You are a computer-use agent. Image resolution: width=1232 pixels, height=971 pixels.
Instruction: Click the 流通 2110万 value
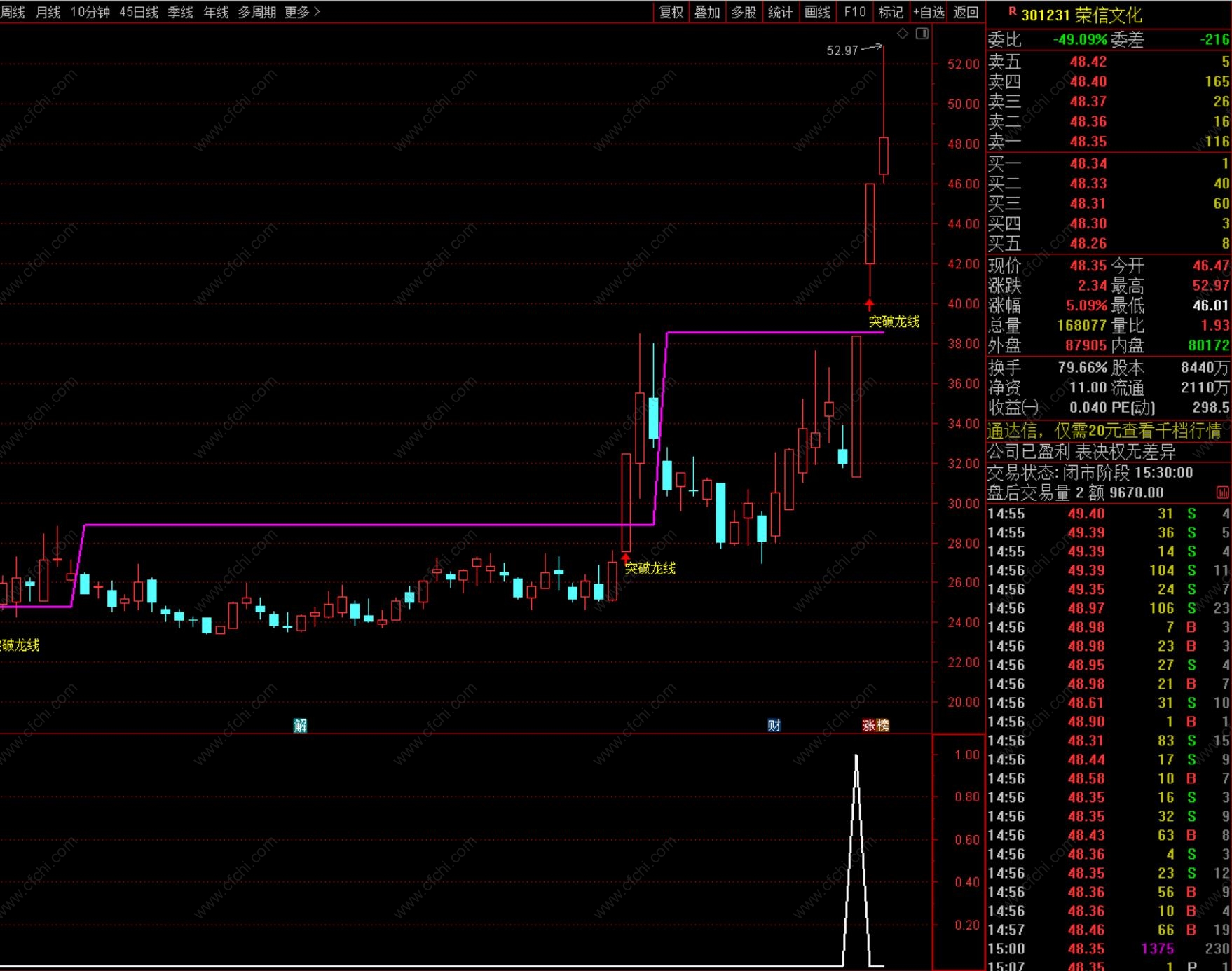click(x=1205, y=387)
